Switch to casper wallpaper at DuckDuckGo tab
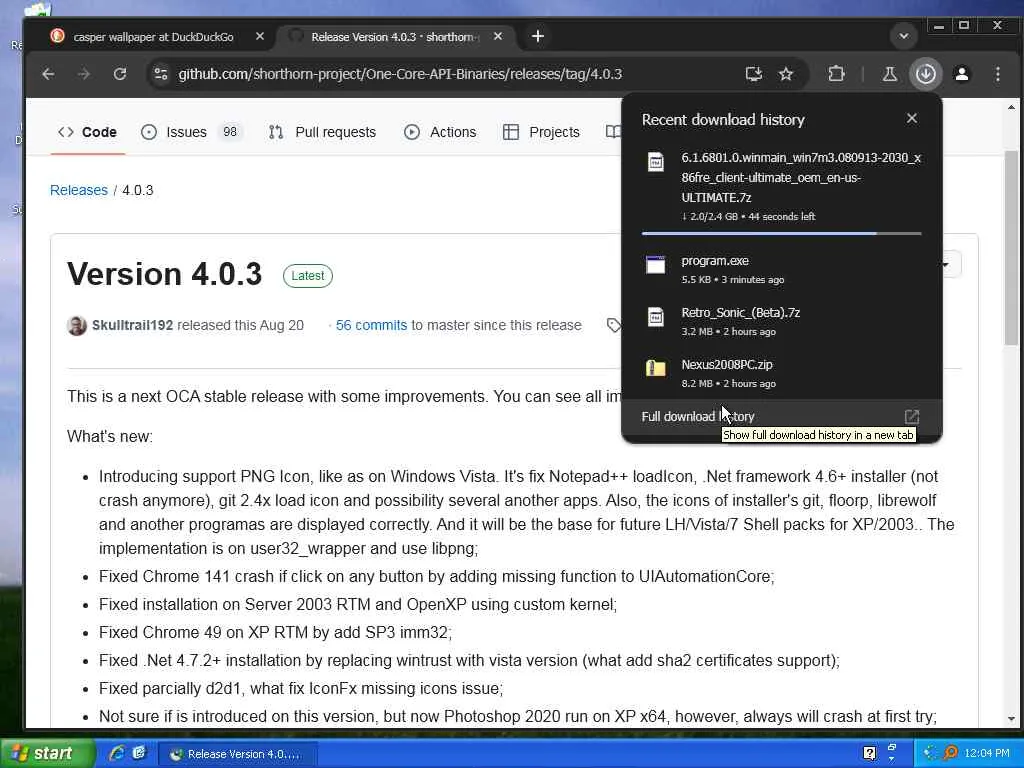 [x=153, y=37]
